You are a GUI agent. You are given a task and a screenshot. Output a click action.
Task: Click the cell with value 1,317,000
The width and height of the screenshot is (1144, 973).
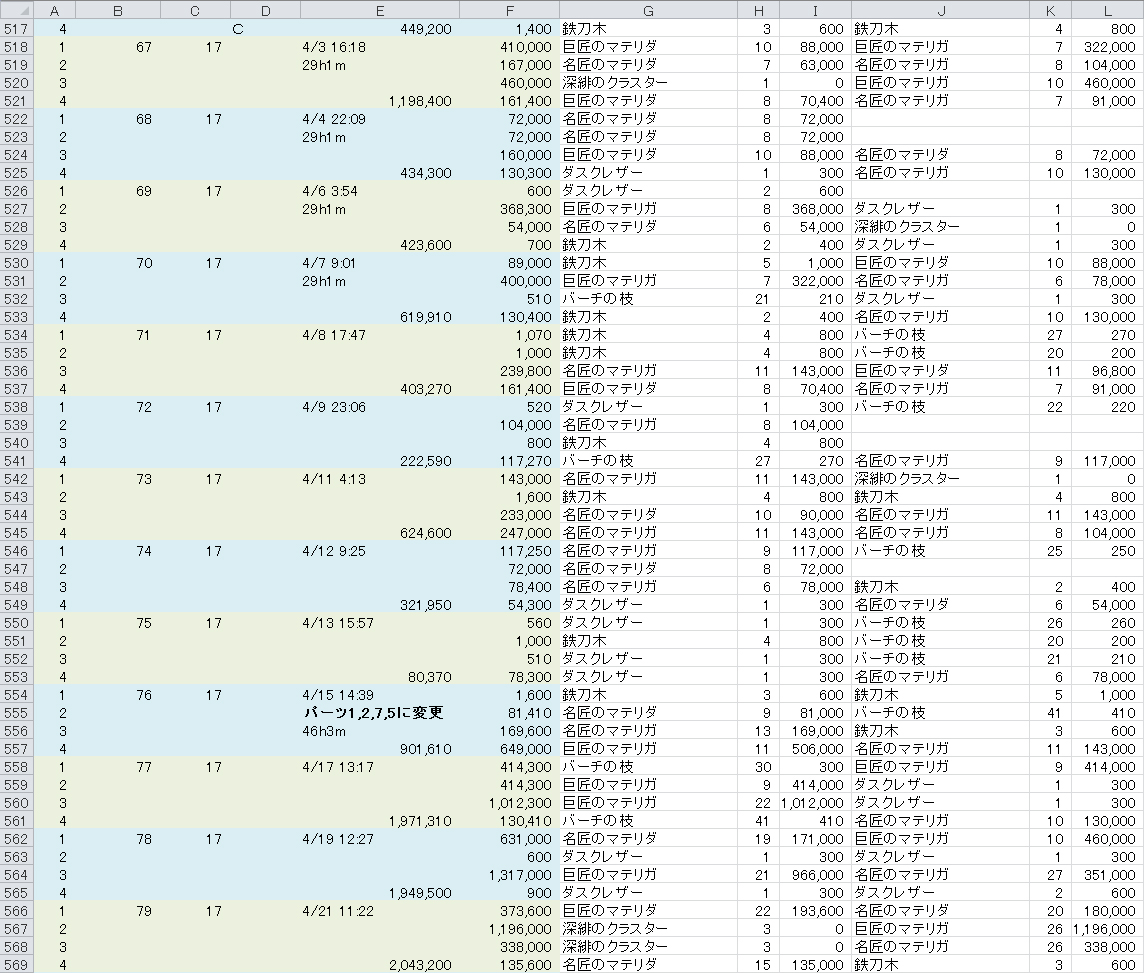[519, 875]
